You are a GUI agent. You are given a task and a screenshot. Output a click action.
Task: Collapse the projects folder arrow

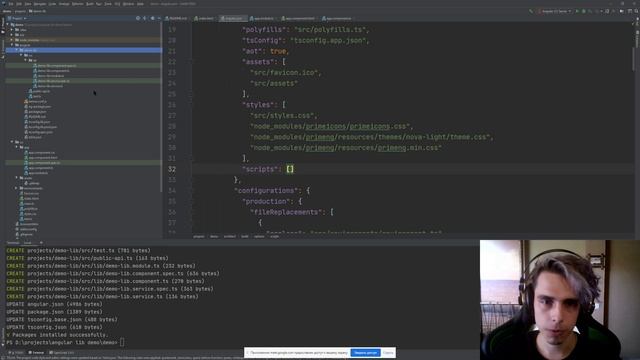(x=11, y=45)
